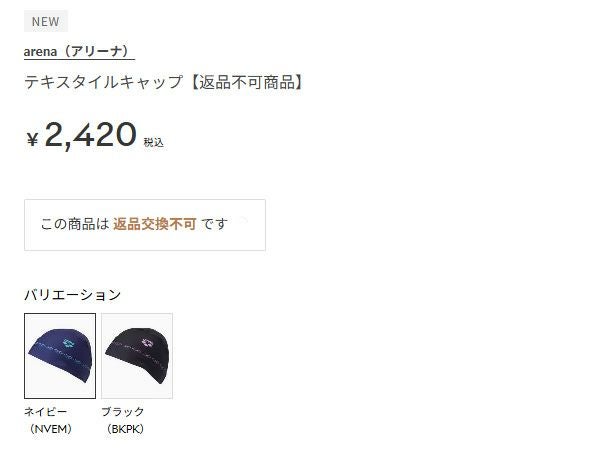Click the (BKPK) color code
The width and height of the screenshot is (600, 450).
[x=125, y=429]
